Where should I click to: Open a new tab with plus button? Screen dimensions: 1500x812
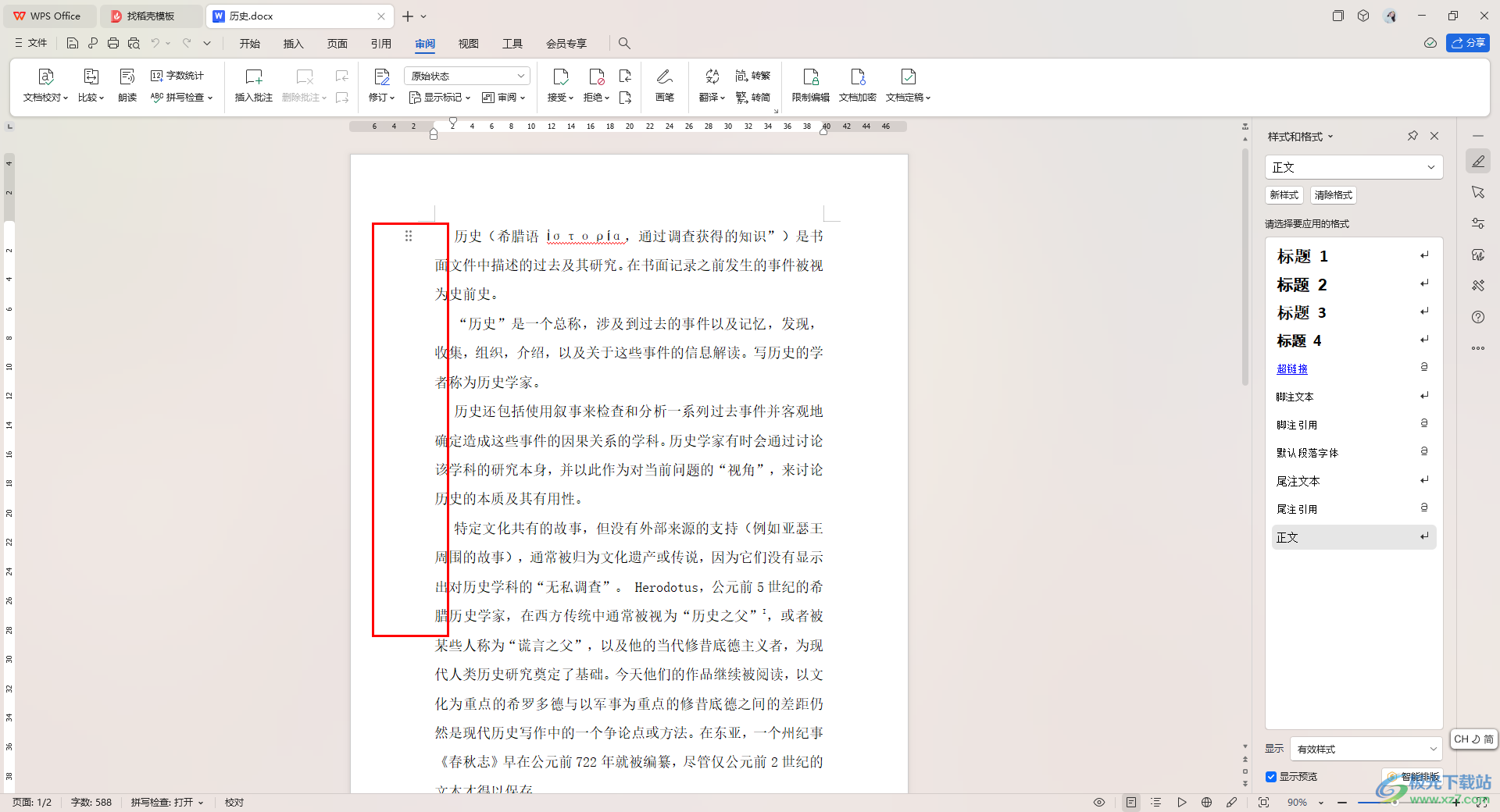407,16
